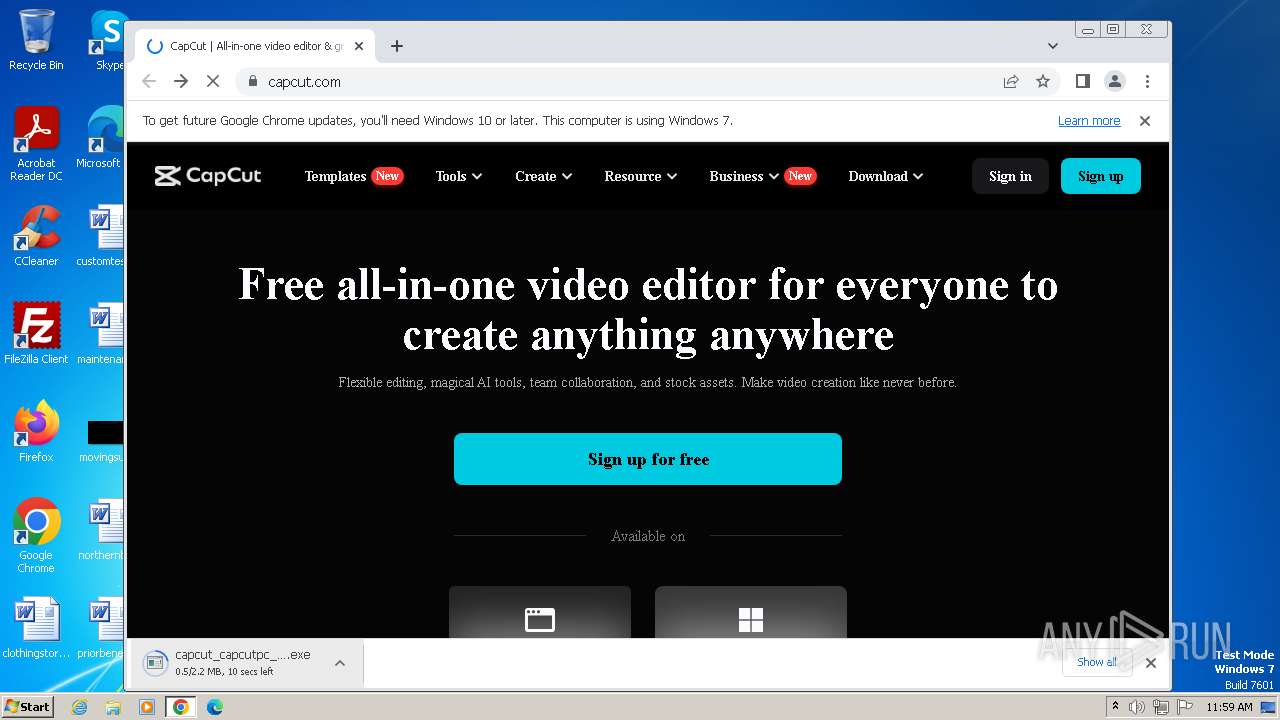
Task: Click the Sign in button
Action: 1010,176
